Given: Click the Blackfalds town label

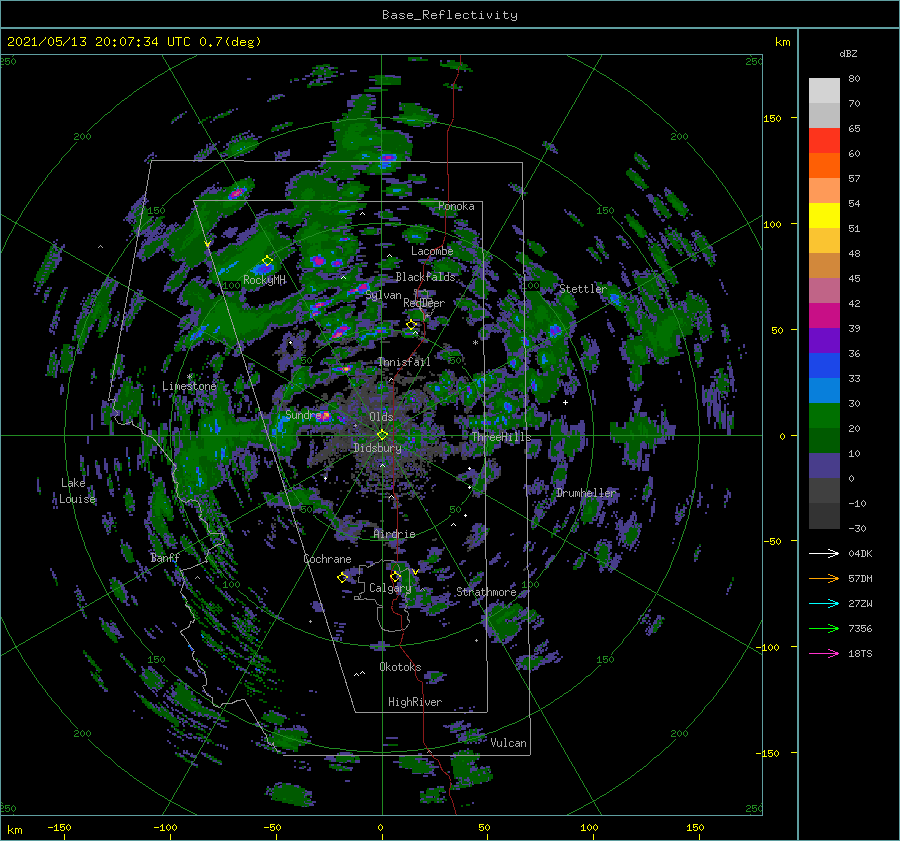Looking at the screenshot, I should (425, 277).
